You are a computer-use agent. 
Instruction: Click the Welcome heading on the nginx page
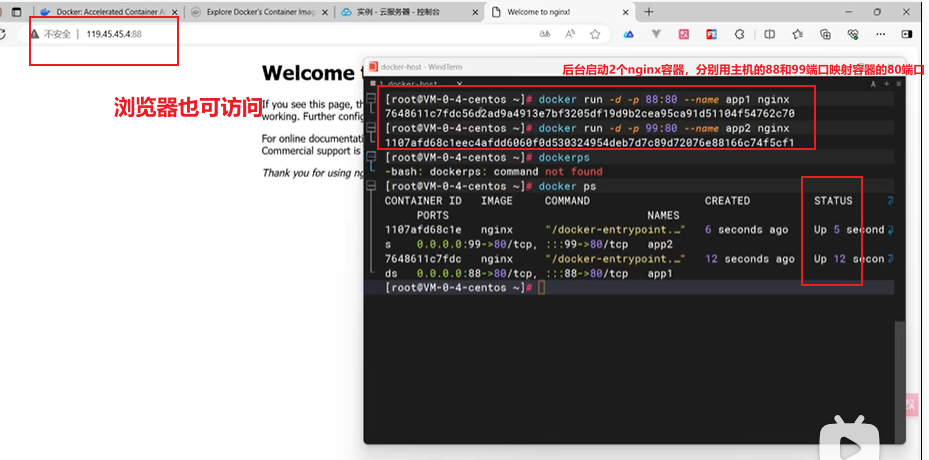307,73
